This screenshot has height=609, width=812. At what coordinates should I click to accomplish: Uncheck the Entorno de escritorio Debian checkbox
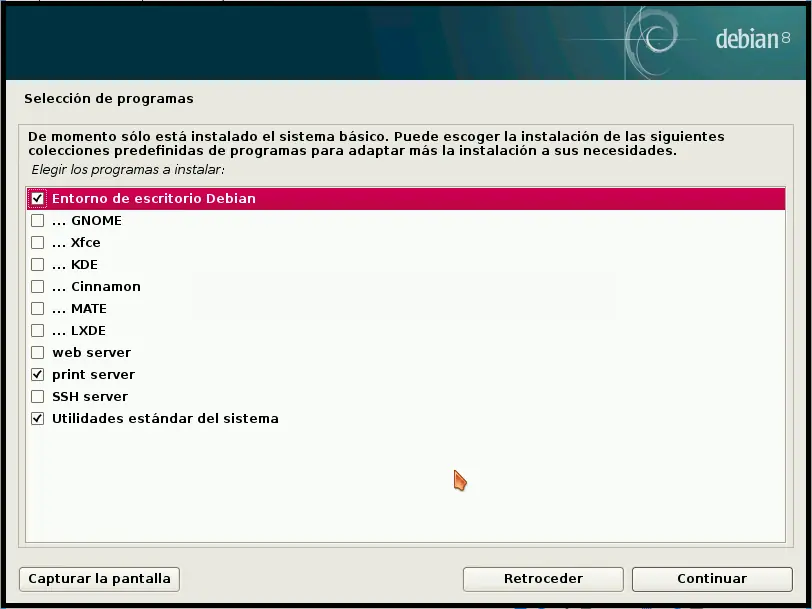point(37,199)
